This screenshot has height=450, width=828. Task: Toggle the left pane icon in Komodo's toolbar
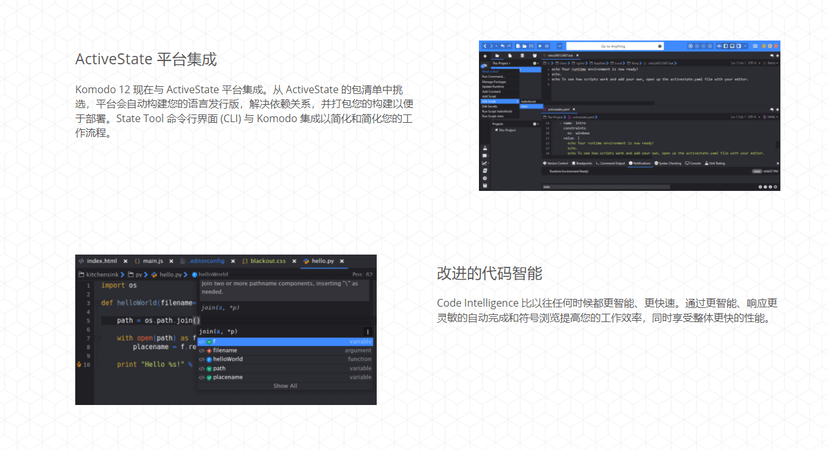pos(726,46)
